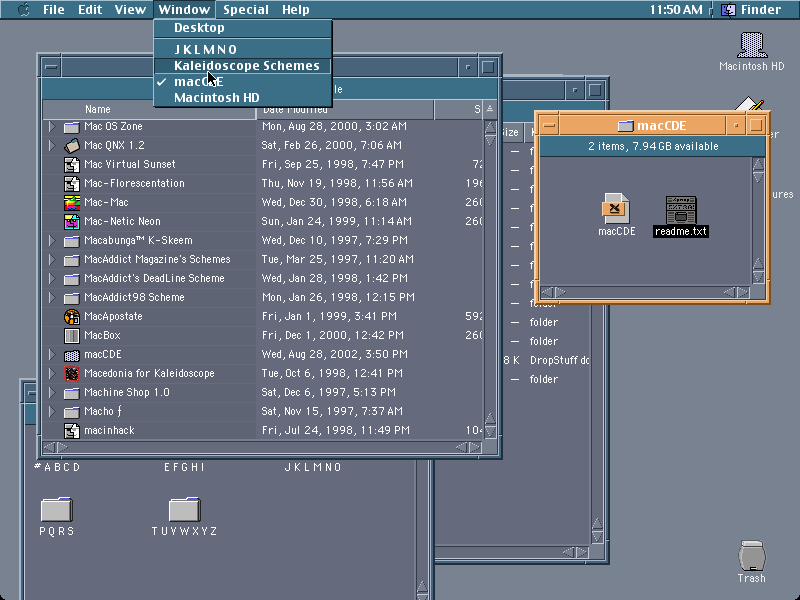Click "2 items, 7.94 GB available" status text
The image size is (800, 600).
pyautogui.click(x=653, y=146)
